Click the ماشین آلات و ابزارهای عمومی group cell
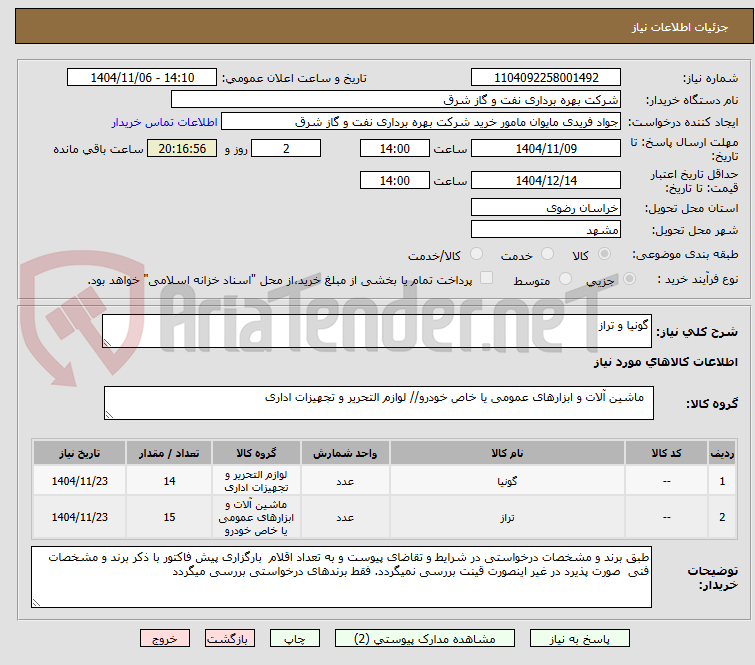The height and width of the screenshot is (665, 755). tap(256, 517)
